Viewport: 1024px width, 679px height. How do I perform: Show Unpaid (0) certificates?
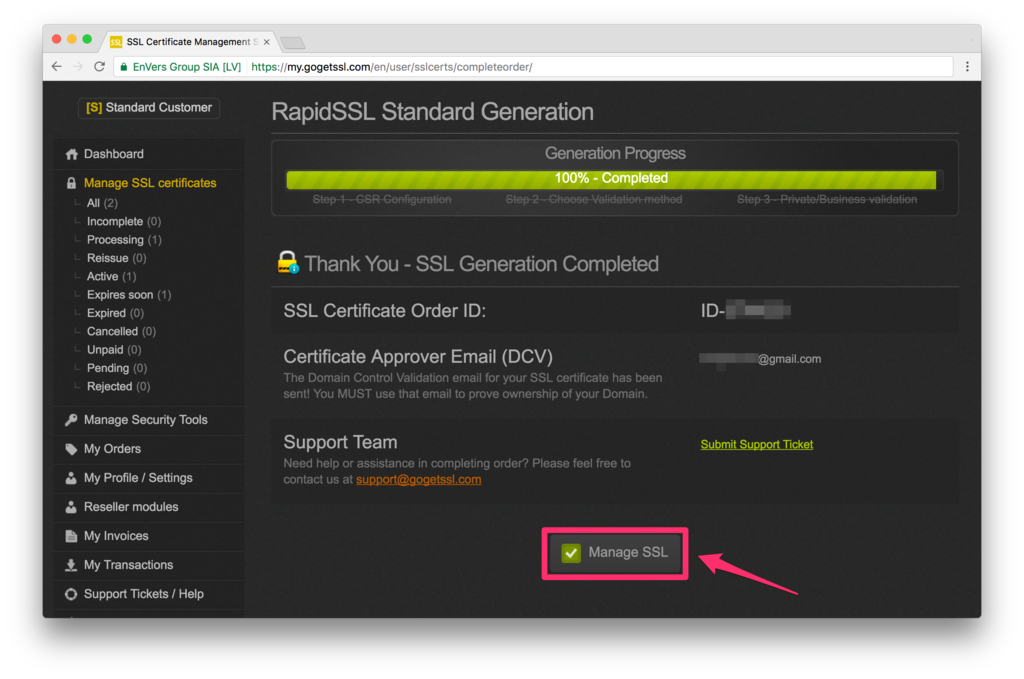(114, 349)
